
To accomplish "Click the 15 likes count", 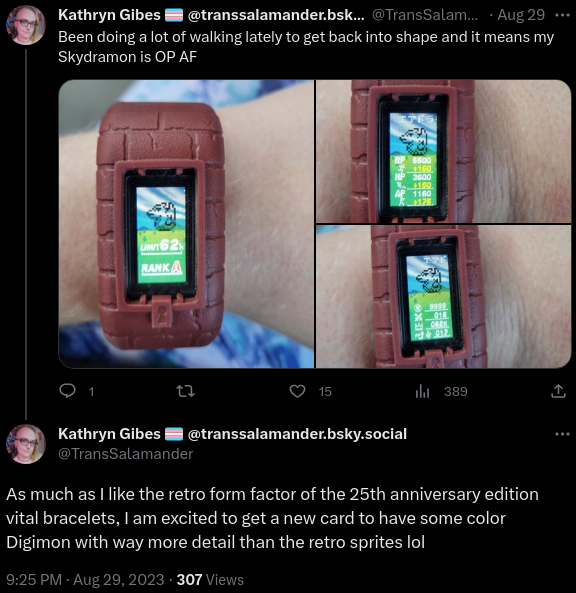I will [325, 391].
